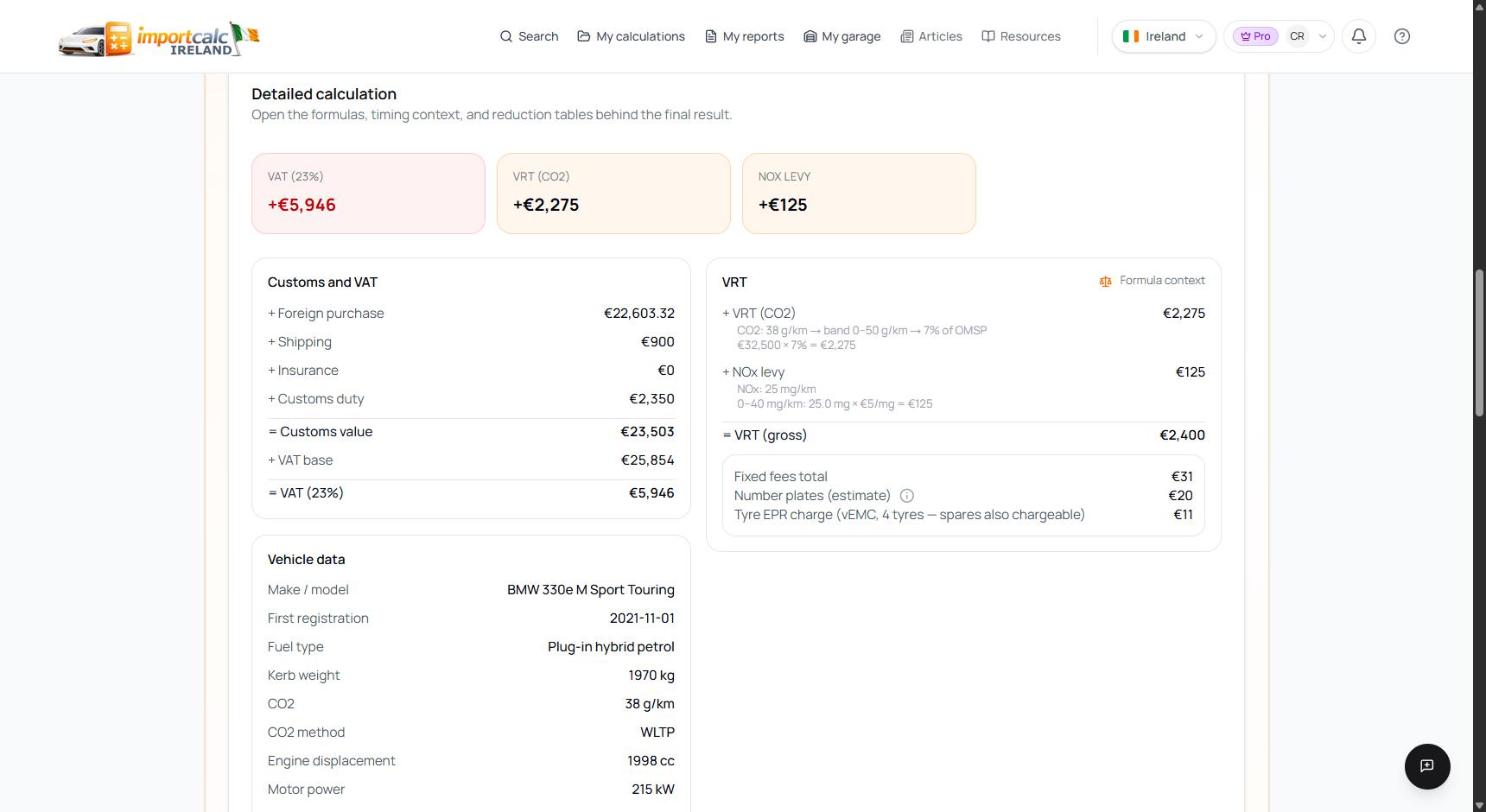Viewport: 1486px width, 812px height.
Task: Select the VAT (23%) summary card
Action: (x=368, y=194)
